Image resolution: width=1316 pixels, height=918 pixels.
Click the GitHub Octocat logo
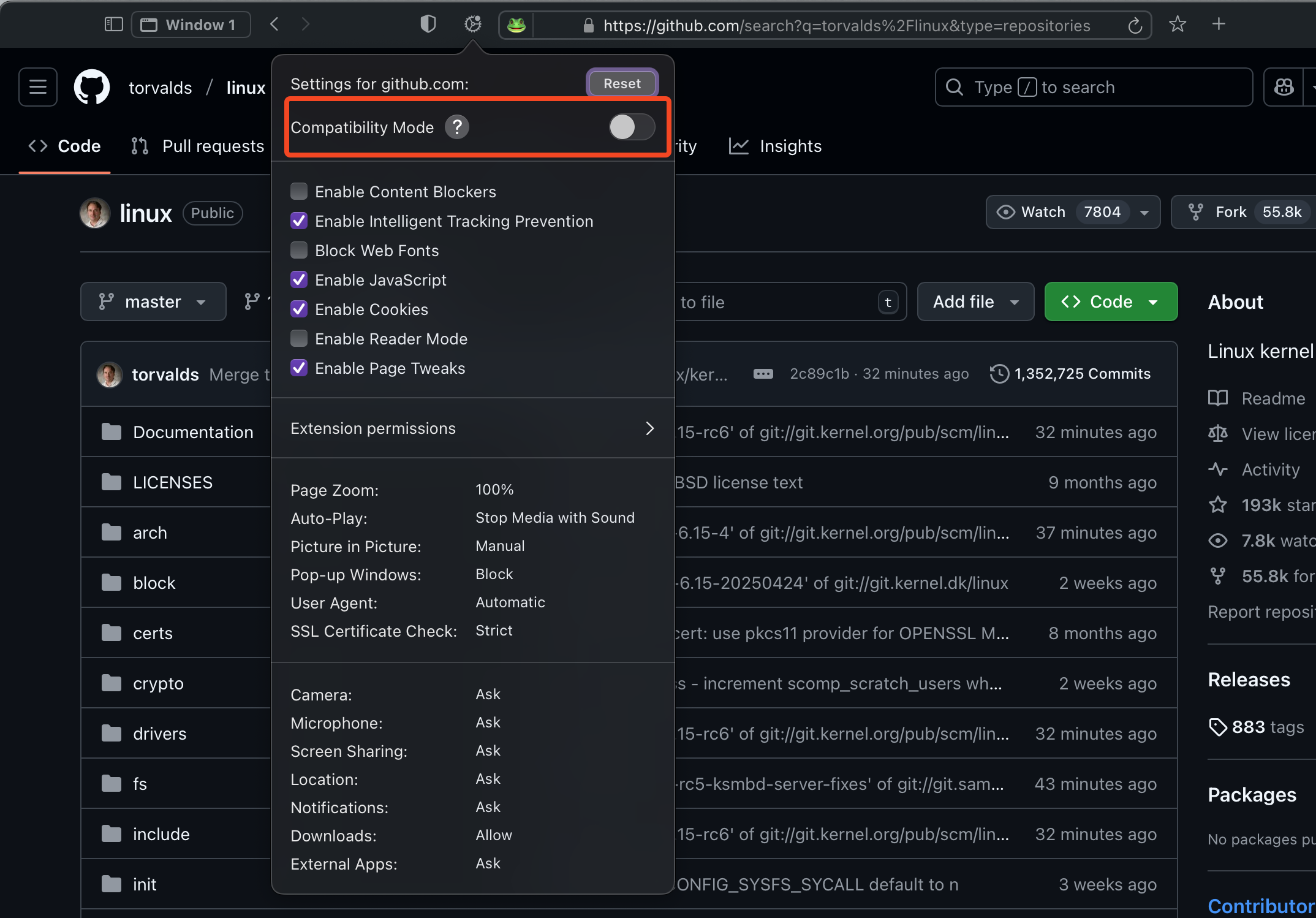click(92, 87)
